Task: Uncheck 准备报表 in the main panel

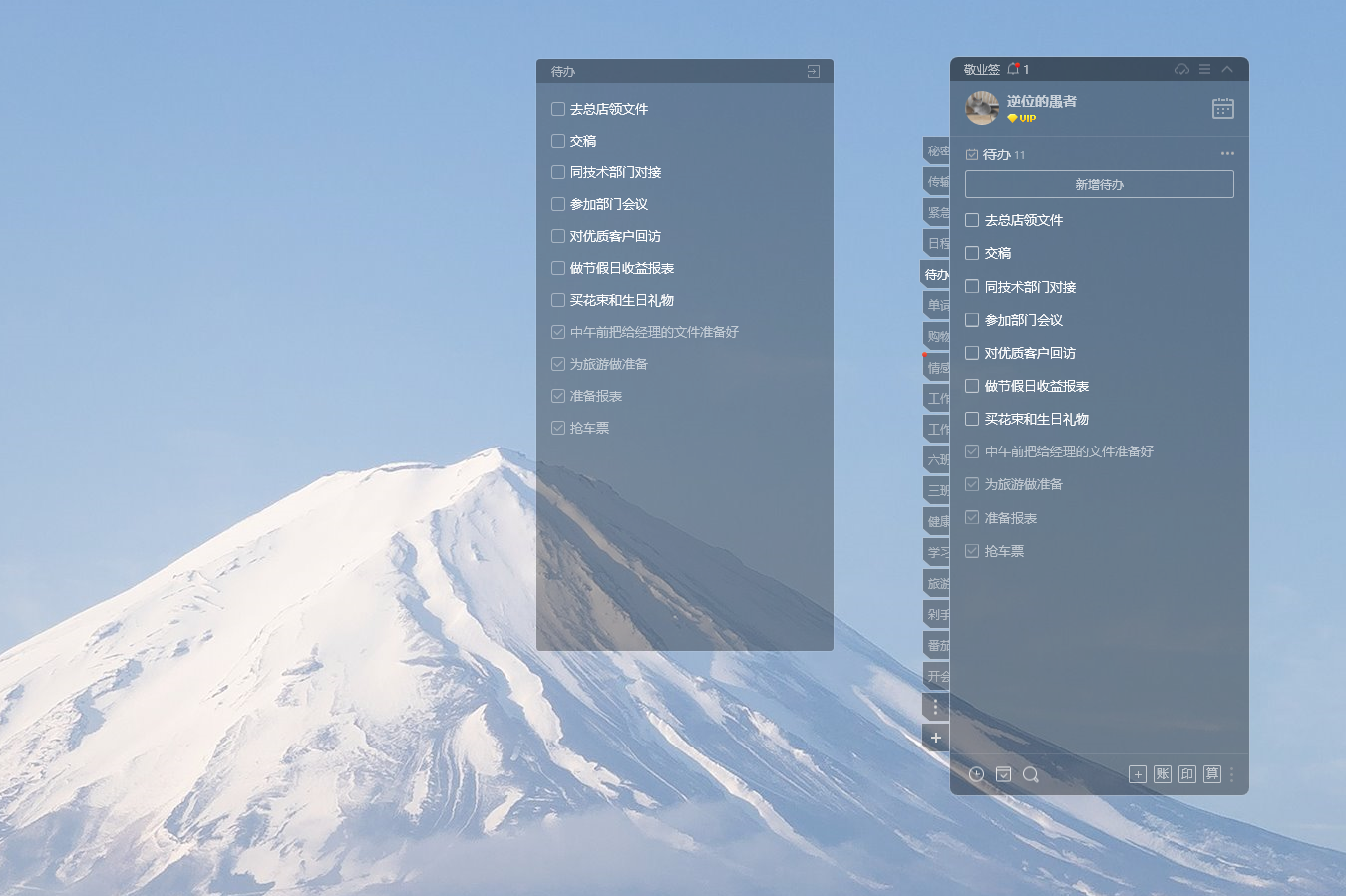Action: (972, 518)
